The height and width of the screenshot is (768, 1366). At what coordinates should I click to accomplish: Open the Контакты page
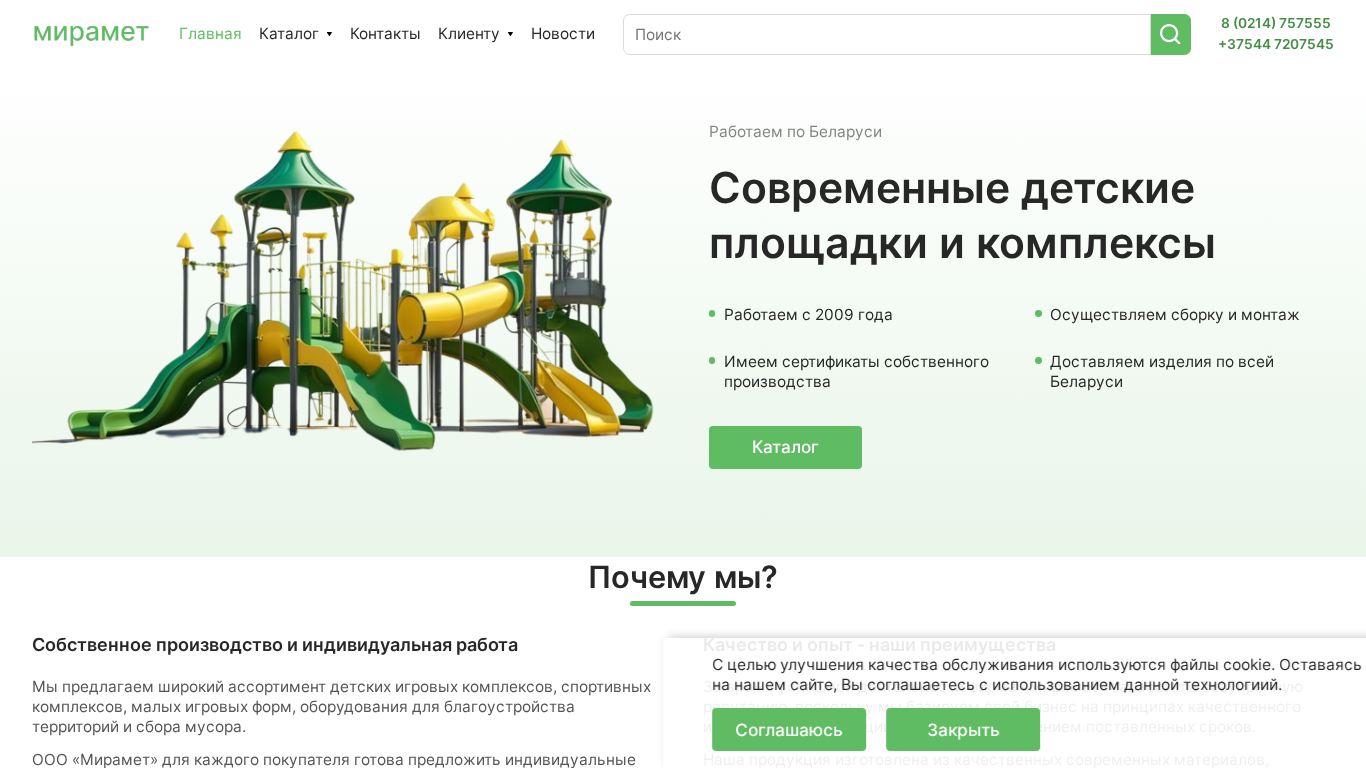(x=385, y=34)
